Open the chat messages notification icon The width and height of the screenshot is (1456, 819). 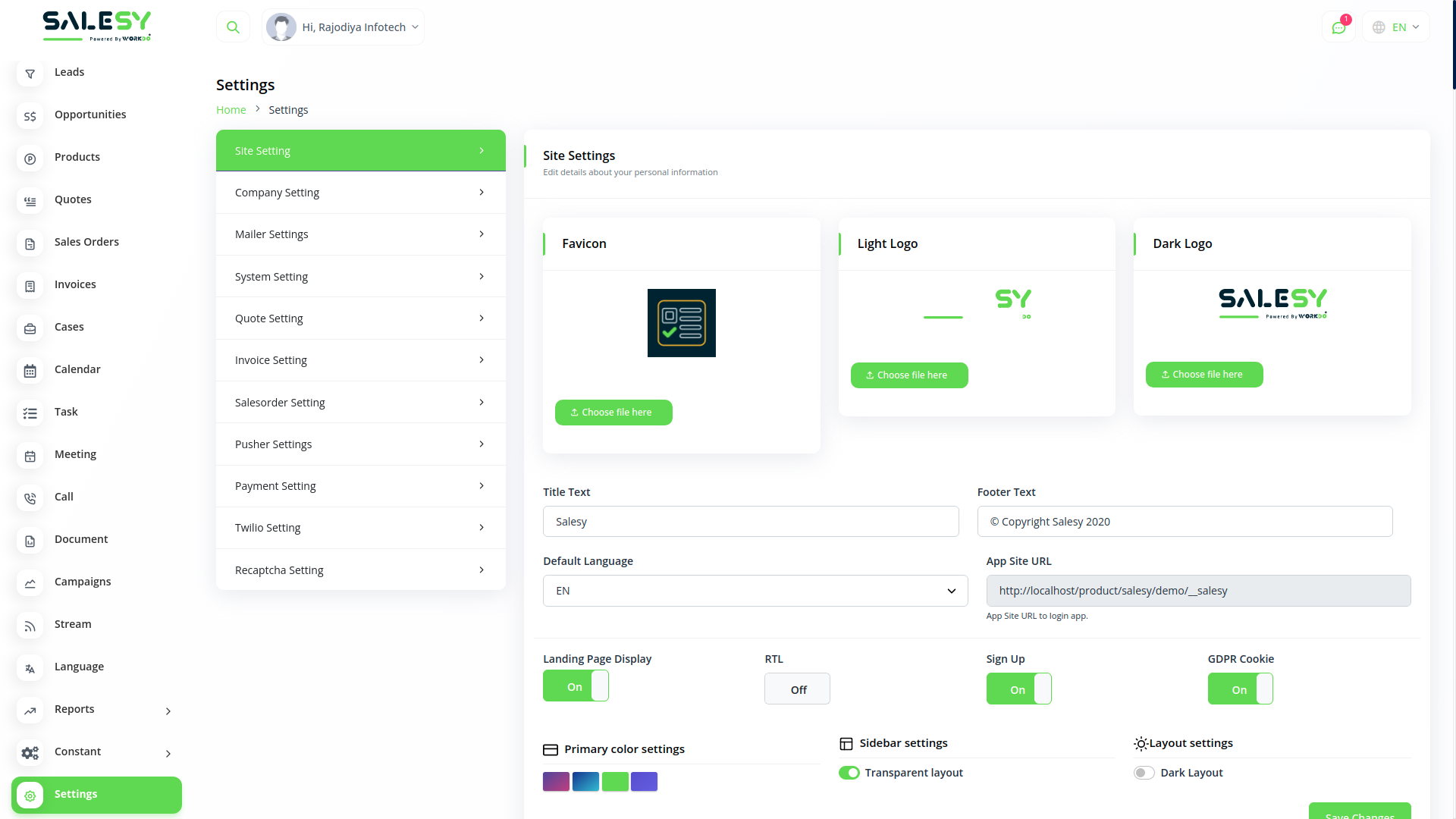coord(1338,27)
